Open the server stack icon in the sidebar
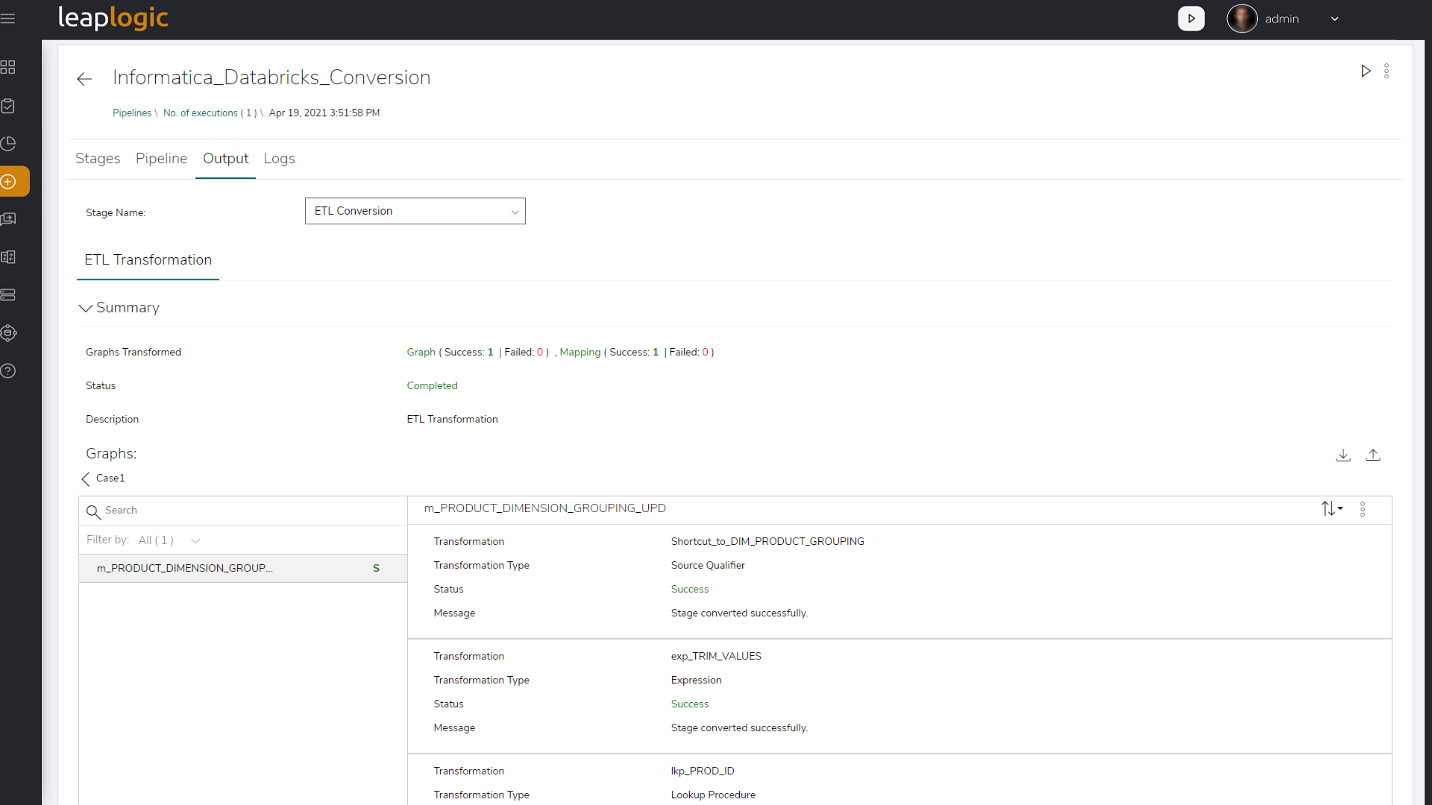 click(8, 295)
